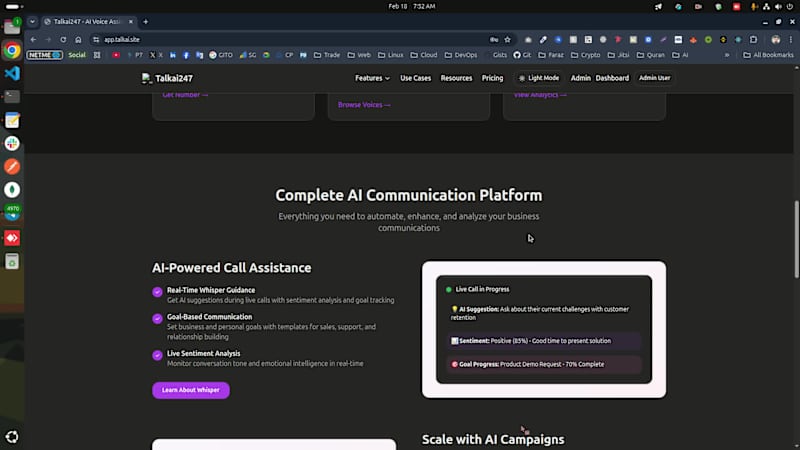
Task: Click the Admin User button
Action: [655, 78]
